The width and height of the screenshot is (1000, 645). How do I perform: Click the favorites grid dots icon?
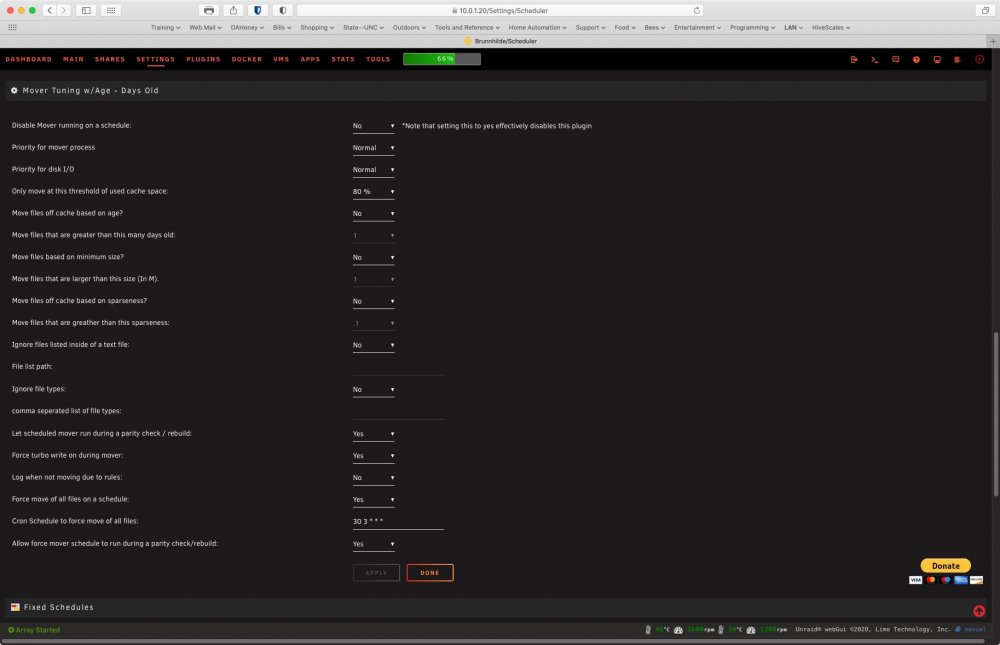pyautogui.click(x=12, y=27)
